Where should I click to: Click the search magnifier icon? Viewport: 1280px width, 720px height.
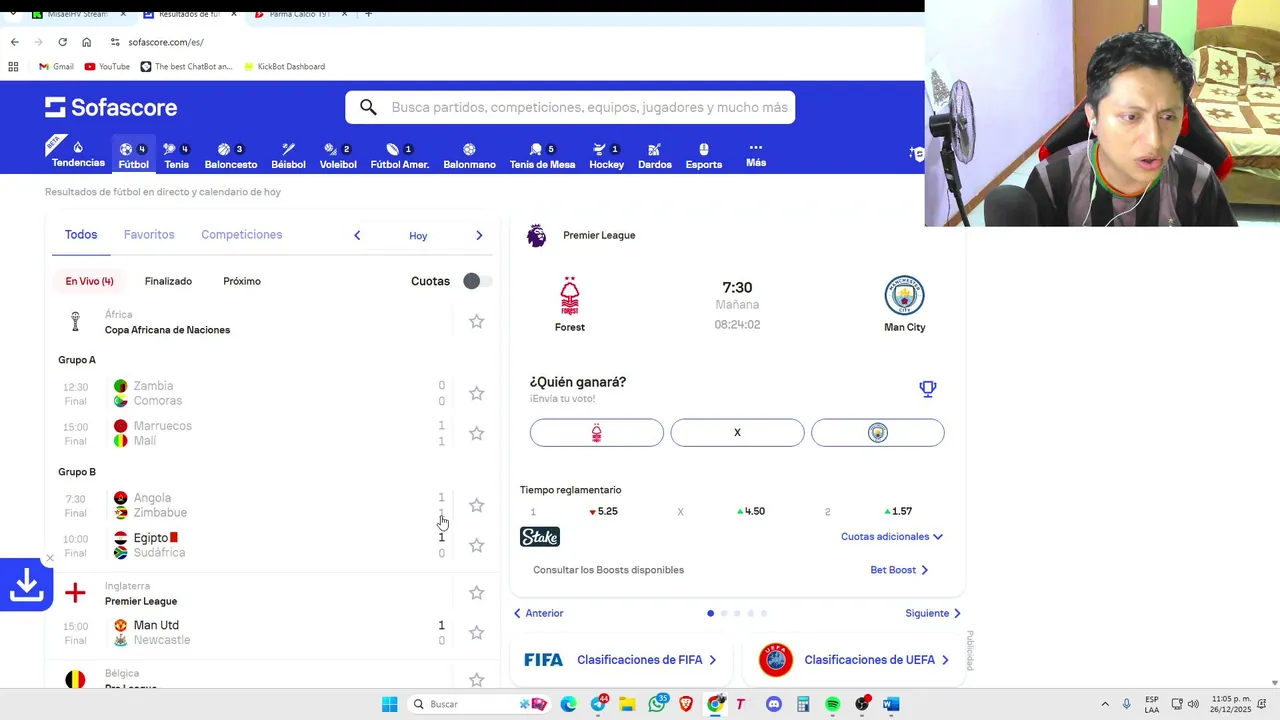click(368, 107)
